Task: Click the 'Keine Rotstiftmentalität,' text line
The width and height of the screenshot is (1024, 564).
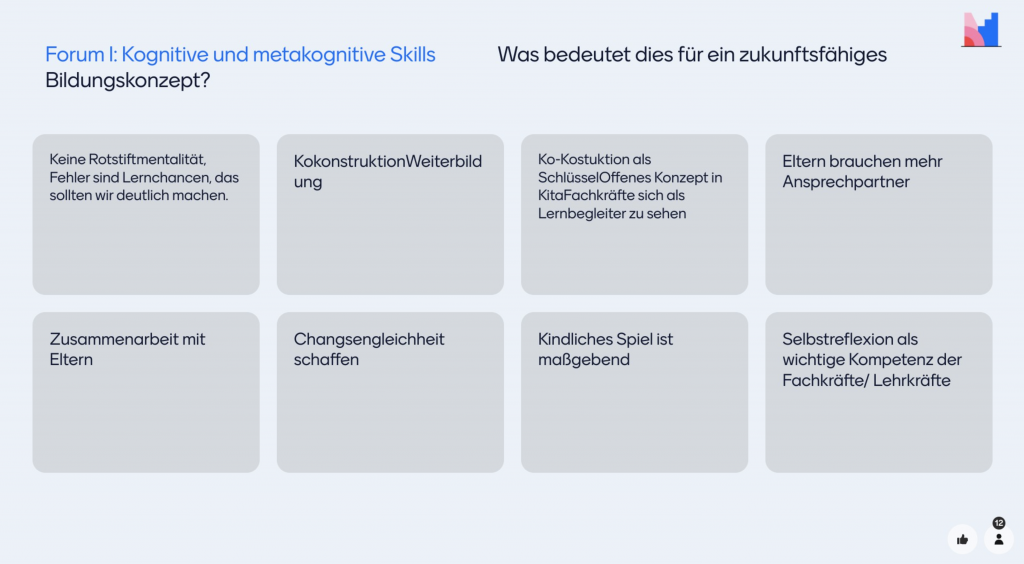Action: click(127, 160)
